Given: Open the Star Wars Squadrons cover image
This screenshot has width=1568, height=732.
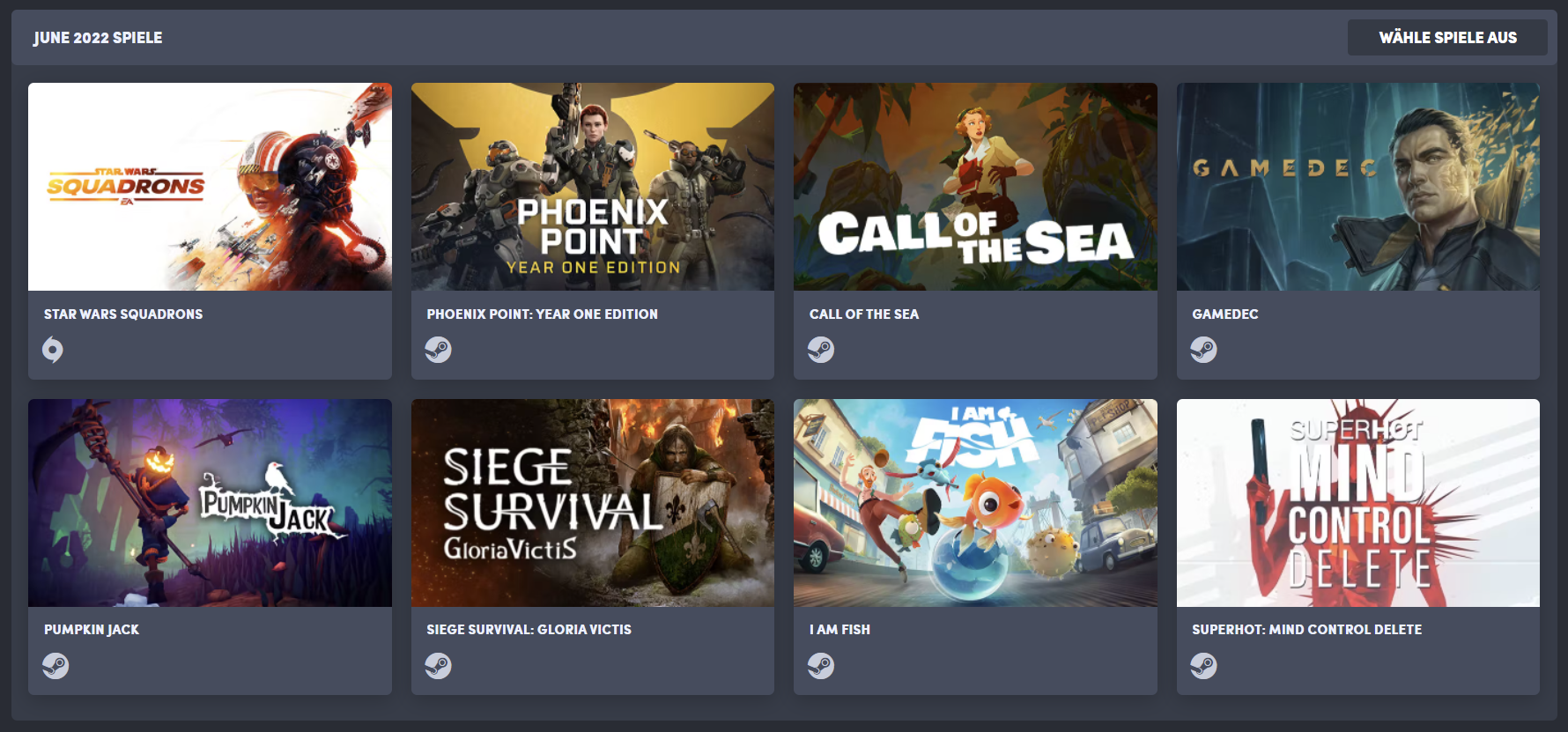Looking at the screenshot, I should (210, 187).
